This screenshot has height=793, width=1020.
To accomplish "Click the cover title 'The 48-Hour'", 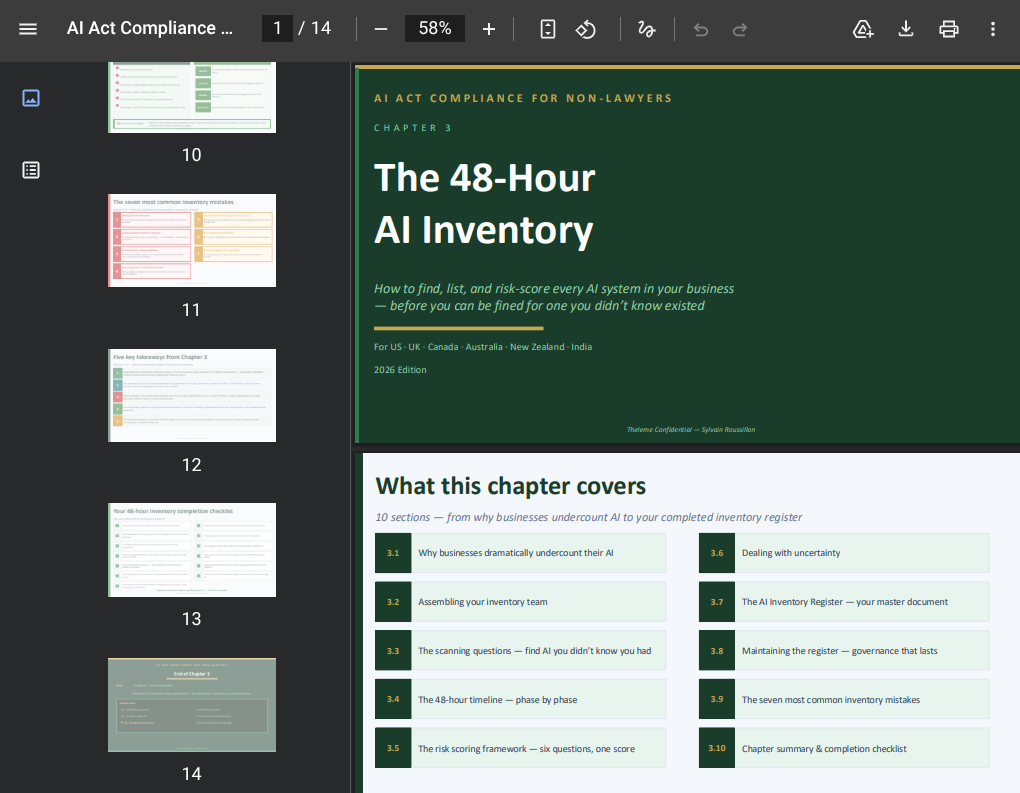I will coord(485,178).
